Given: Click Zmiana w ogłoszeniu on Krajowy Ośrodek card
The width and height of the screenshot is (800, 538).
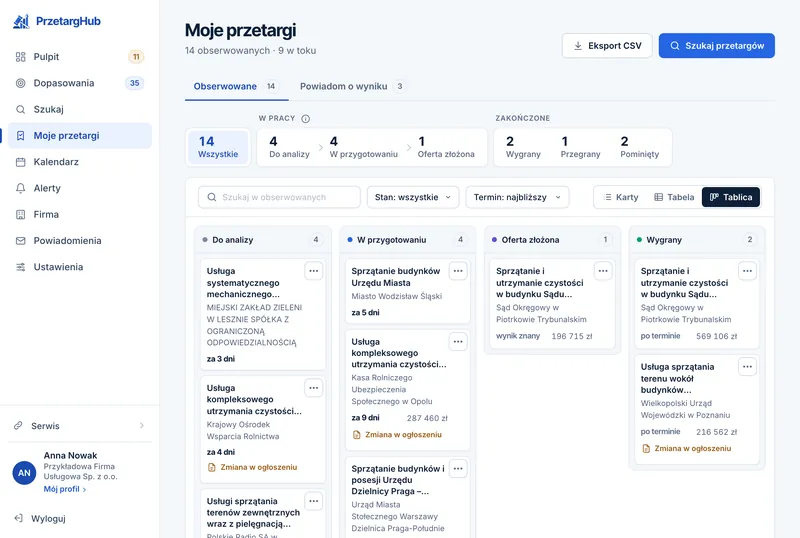Looking at the screenshot, I should coord(253,467).
